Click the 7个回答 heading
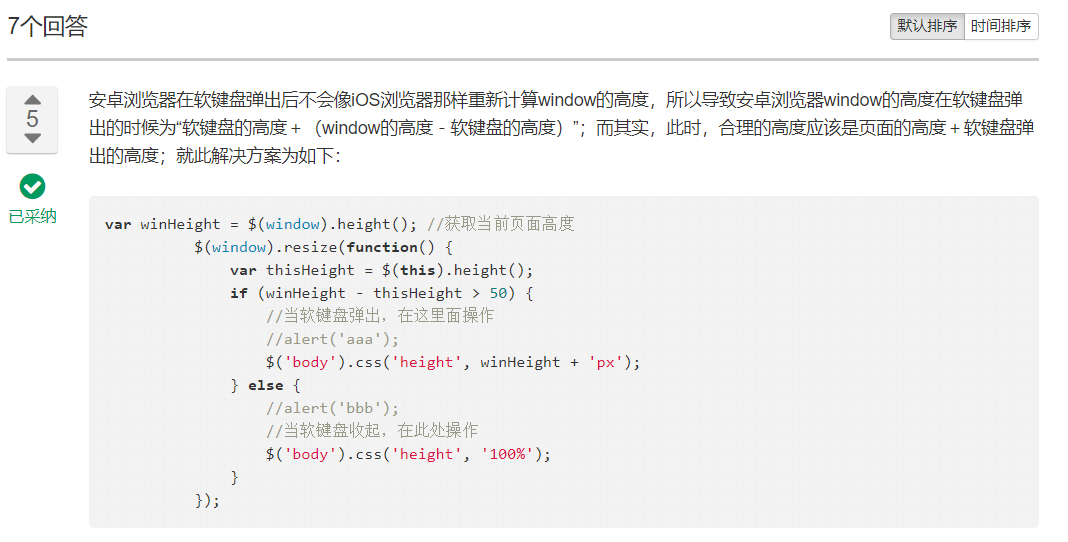The width and height of the screenshot is (1068, 542). tap(48, 26)
